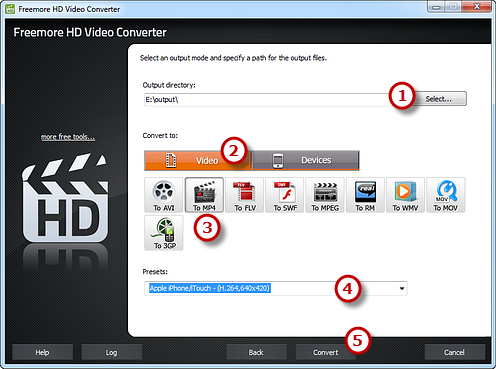Click the Help button

(42, 352)
